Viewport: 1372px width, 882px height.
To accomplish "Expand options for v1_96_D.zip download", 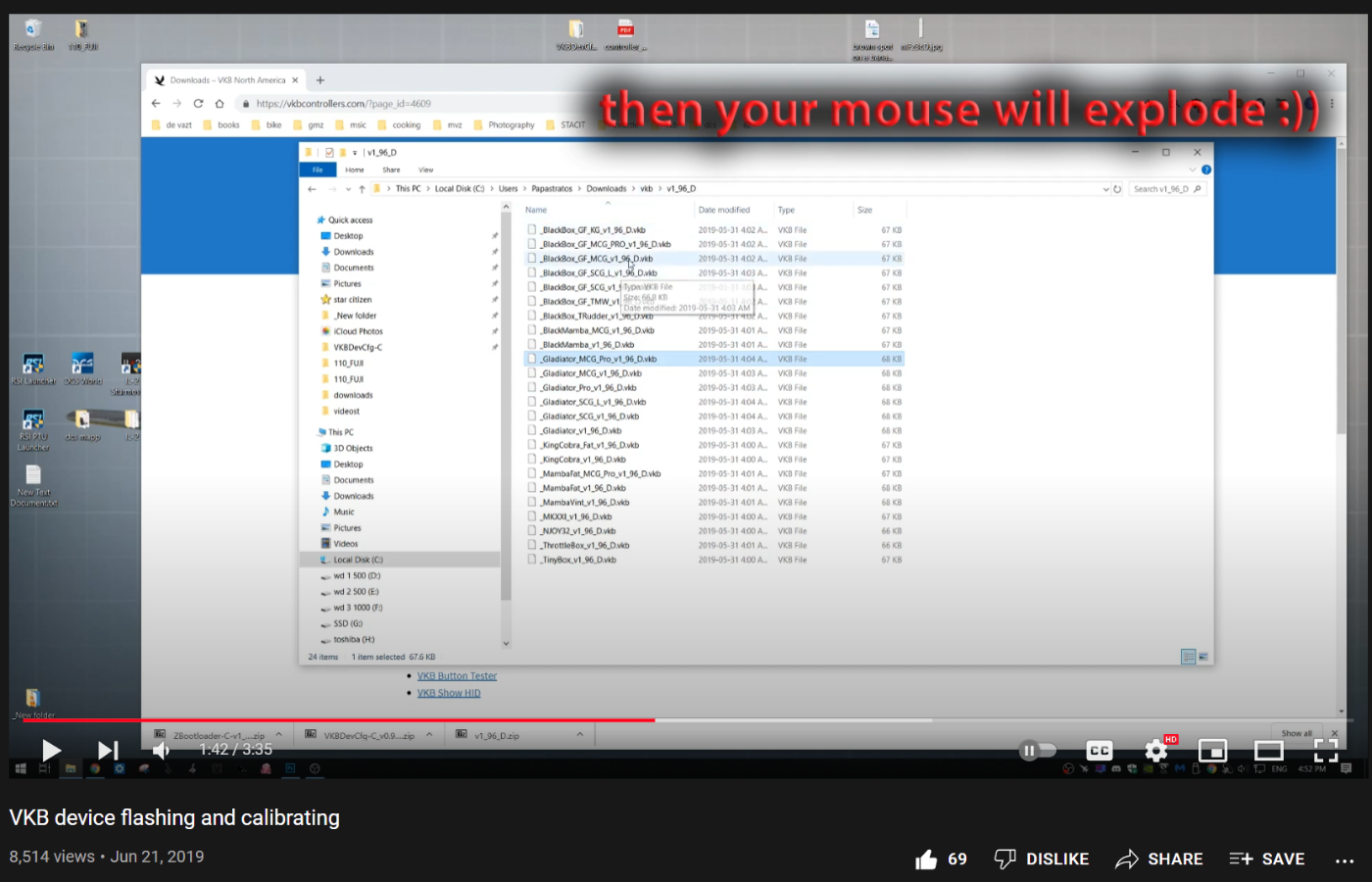I will pos(580,734).
